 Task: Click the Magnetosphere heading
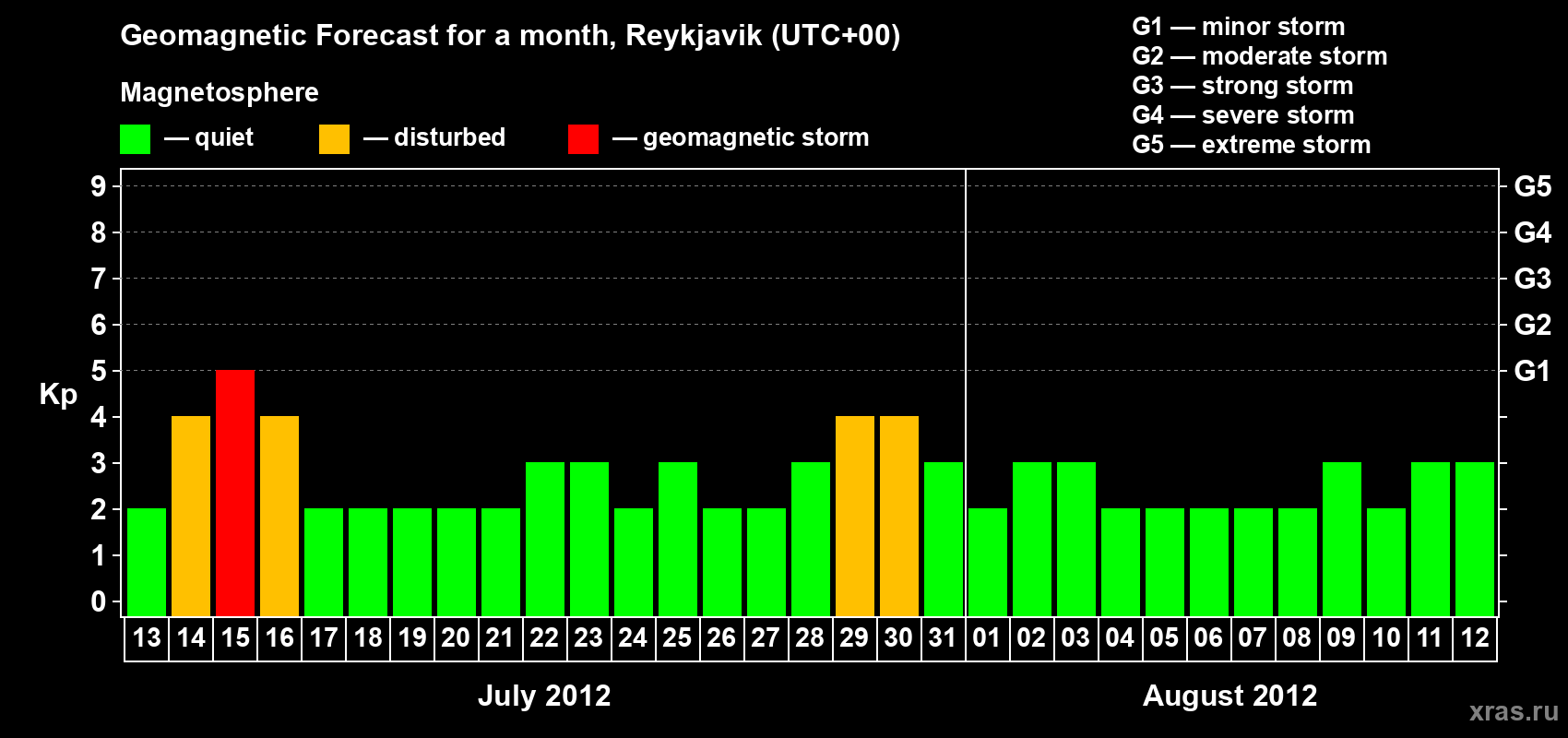coord(220,93)
